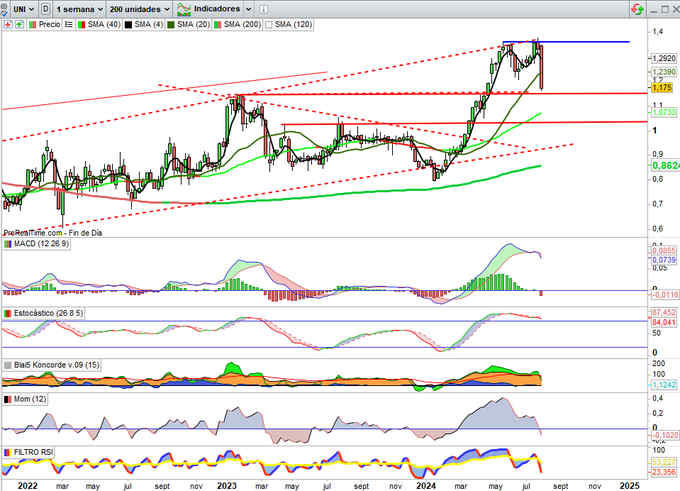
Task: Click the 1,2920 price axis label
Action: tap(664, 58)
